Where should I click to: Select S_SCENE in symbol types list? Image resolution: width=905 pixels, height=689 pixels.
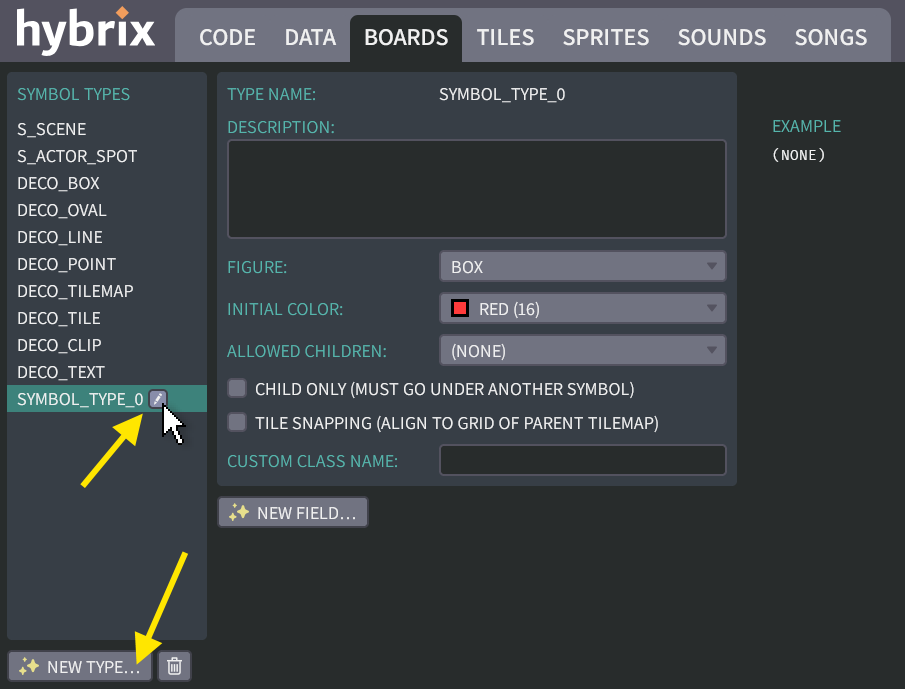click(52, 129)
